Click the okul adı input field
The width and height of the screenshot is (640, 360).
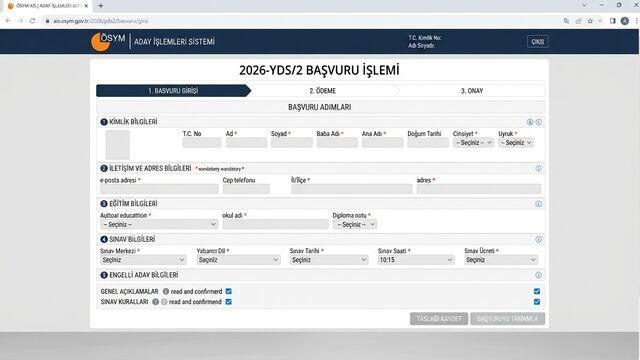[275, 224]
